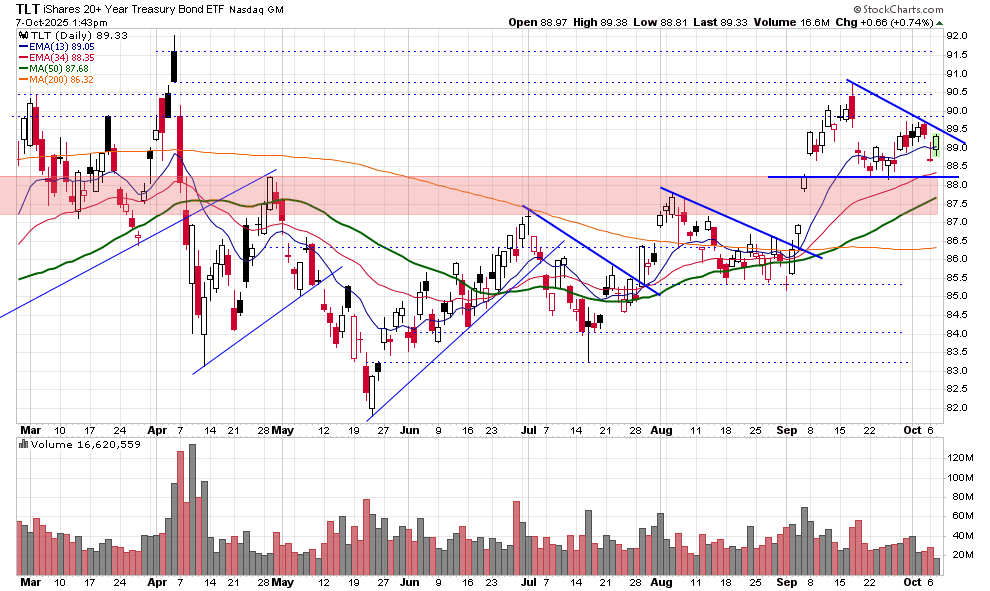Click the iShares 20+ Year Treasury Bond ETF name
The width and height of the screenshot is (990, 591).
click(x=158, y=8)
